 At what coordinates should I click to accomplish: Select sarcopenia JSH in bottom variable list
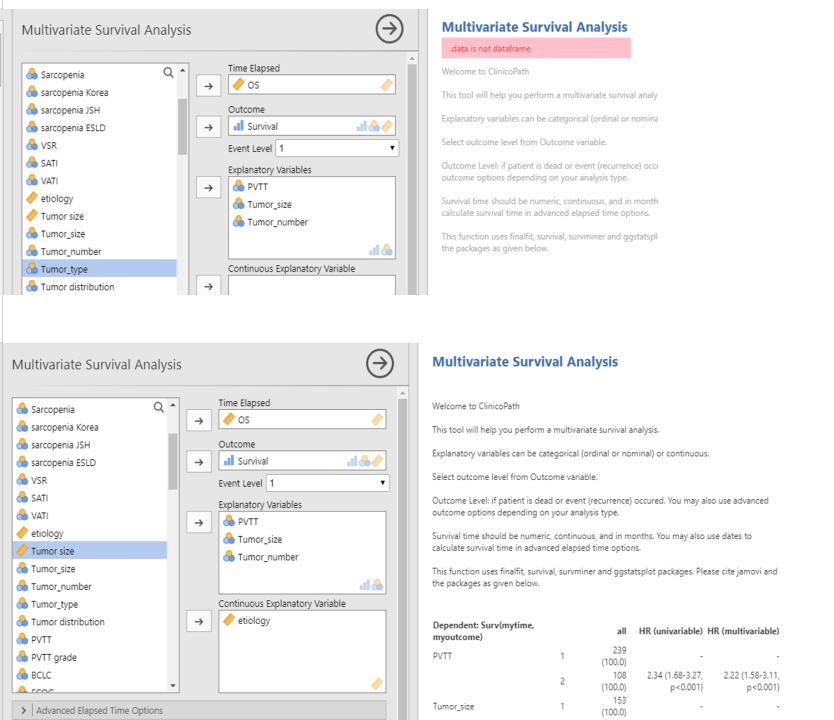pyautogui.click(x=90, y=445)
